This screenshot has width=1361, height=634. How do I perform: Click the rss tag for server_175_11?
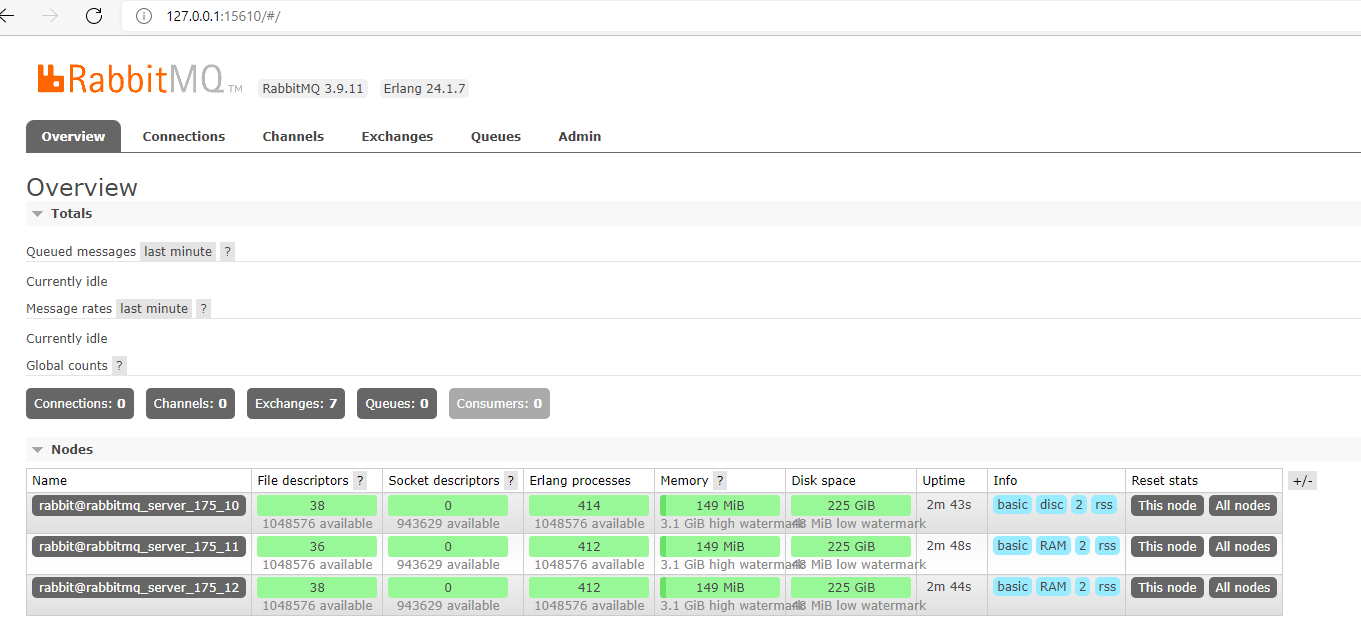(1107, 546)
